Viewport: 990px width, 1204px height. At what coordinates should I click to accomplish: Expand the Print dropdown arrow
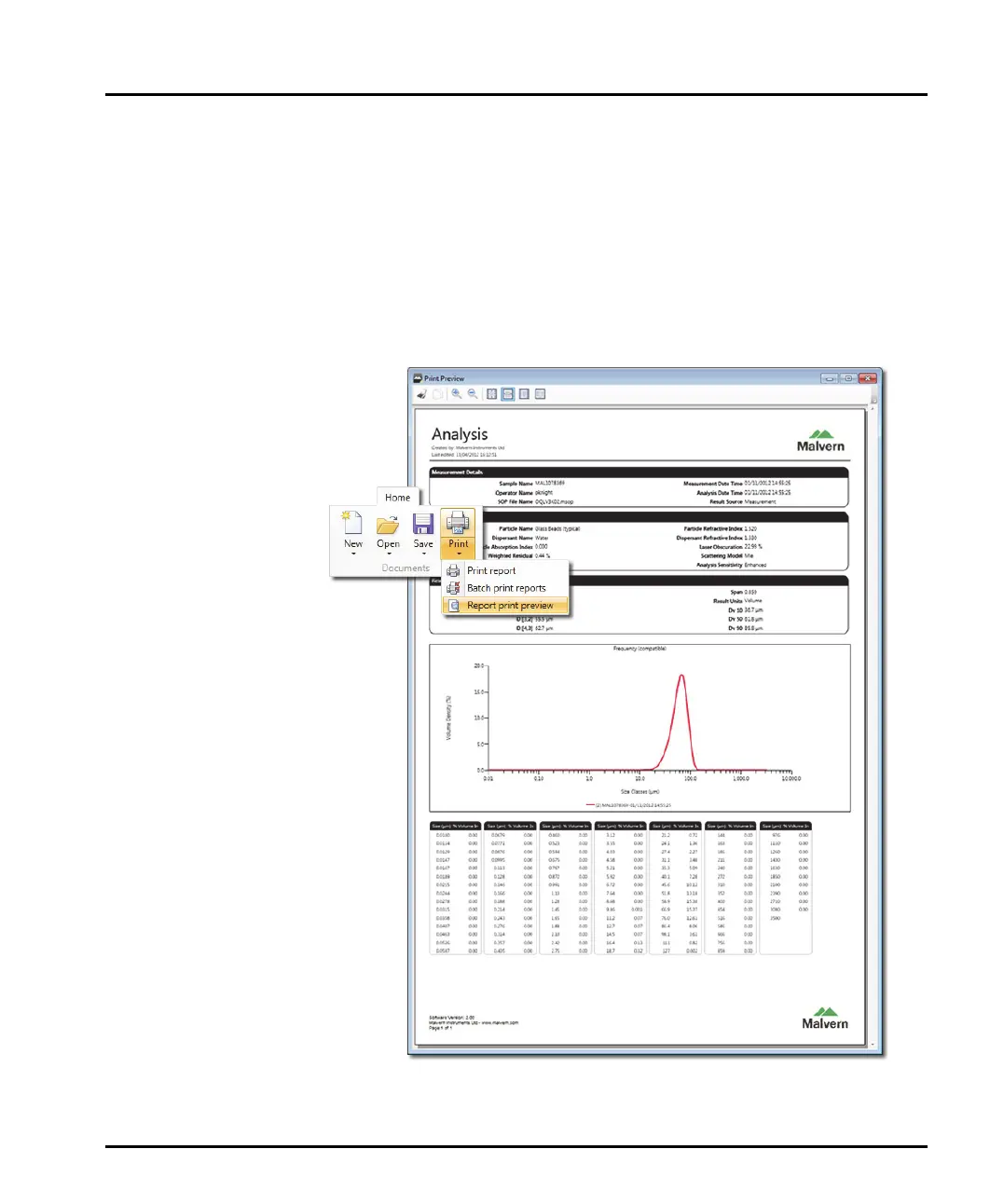(459, 554)
